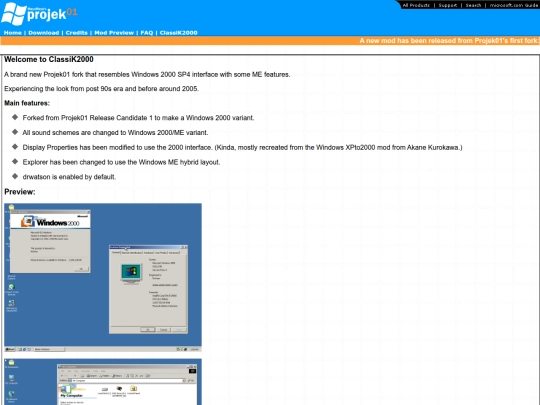Viewport: 540px width, 405px height.
Task: Click the My Documents folder icon in first preview
Action: click(x=11, y=207)
